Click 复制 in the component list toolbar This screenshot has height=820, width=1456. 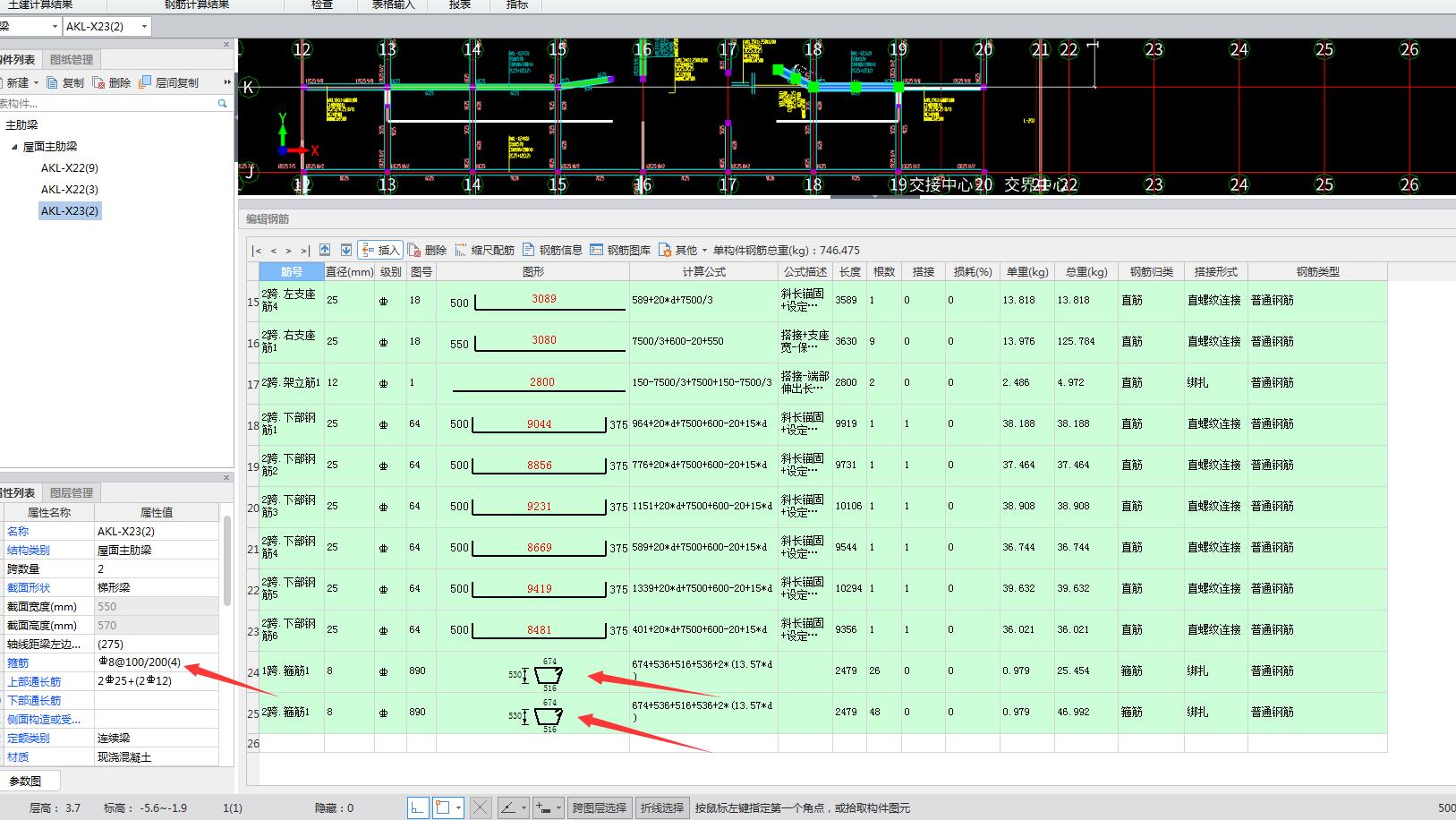(65, 82)
